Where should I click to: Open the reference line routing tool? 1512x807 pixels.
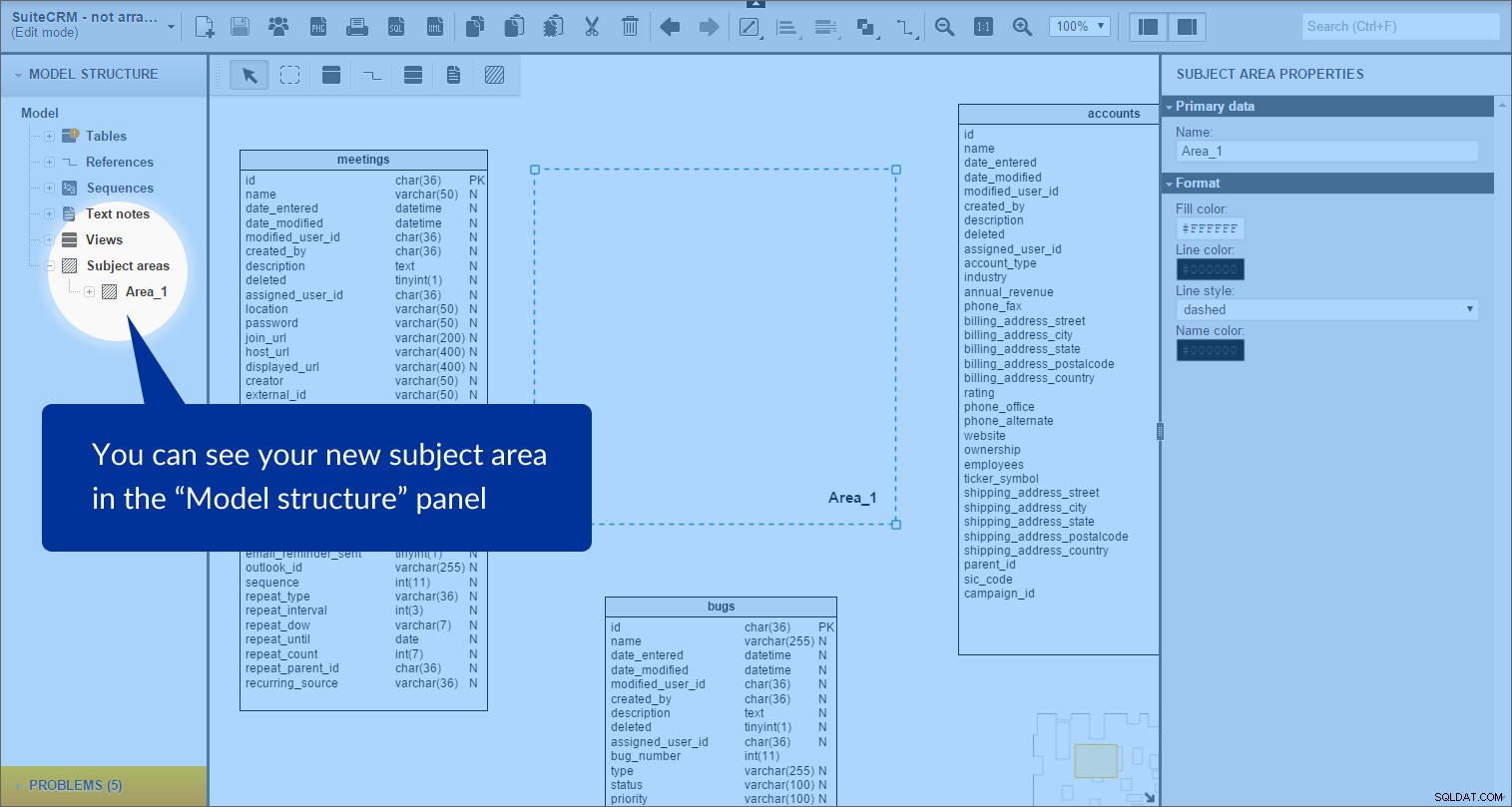(905, 28)
